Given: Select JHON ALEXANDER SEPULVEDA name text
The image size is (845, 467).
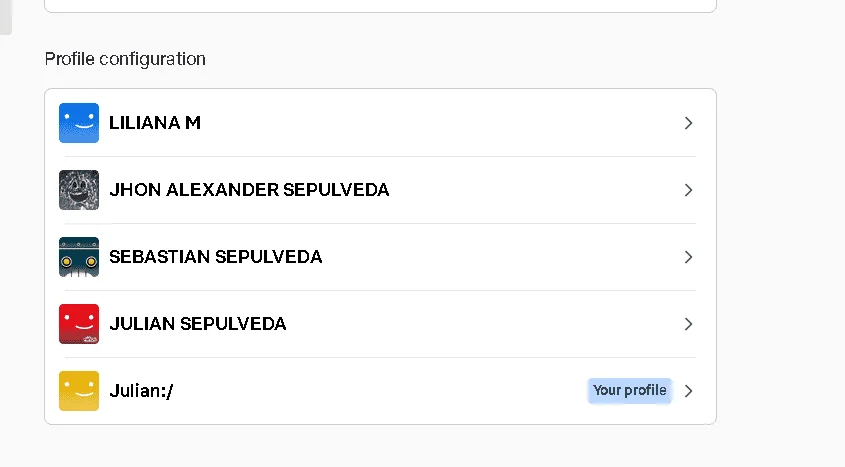Looking at the screenshot, I should click(x=249, y=190).
